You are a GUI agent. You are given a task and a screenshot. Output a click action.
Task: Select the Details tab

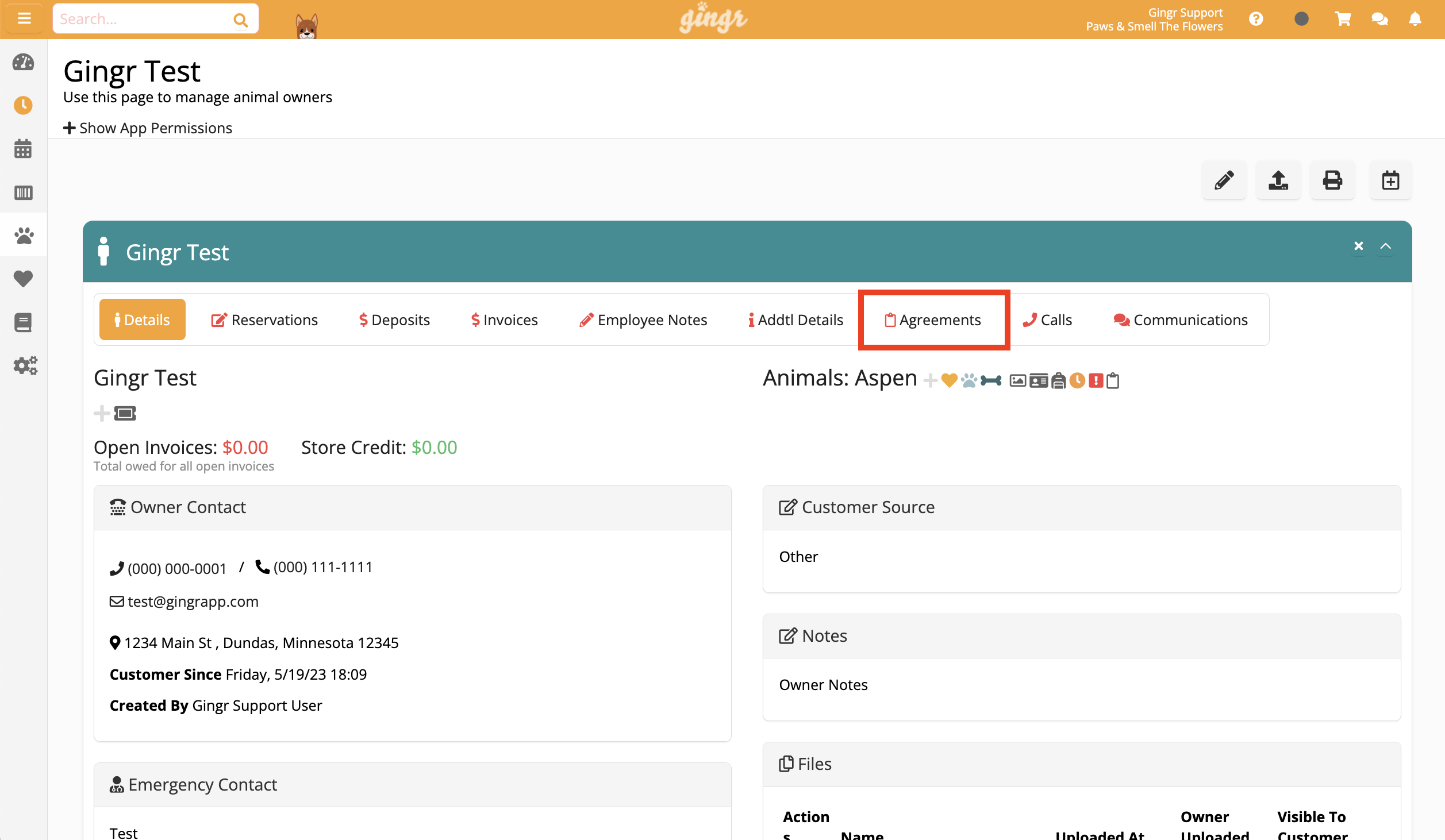142,319
